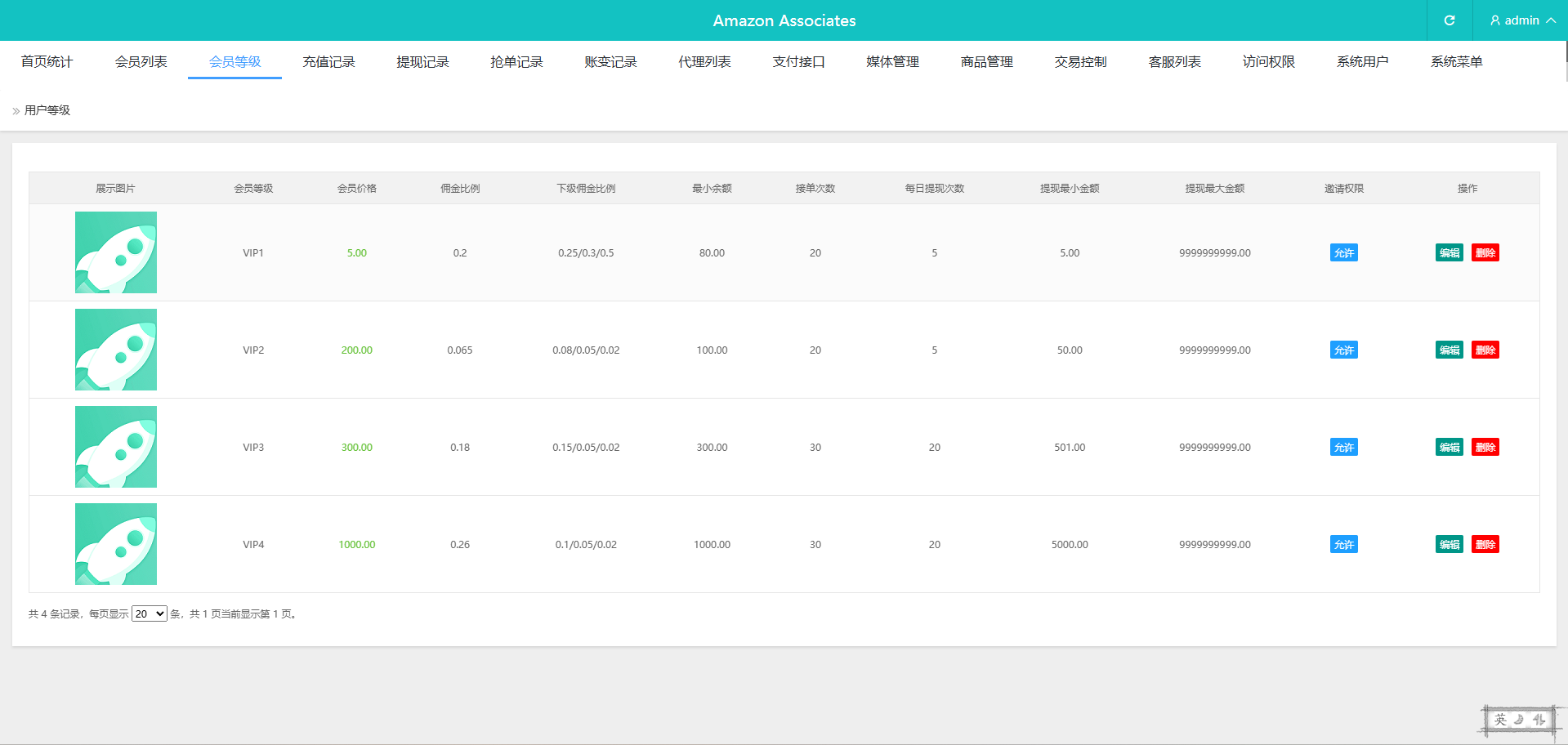This screenshot has width=1568, height=745.
Task: Click the refresh icon in header
Action: (x=1449, y=20)
